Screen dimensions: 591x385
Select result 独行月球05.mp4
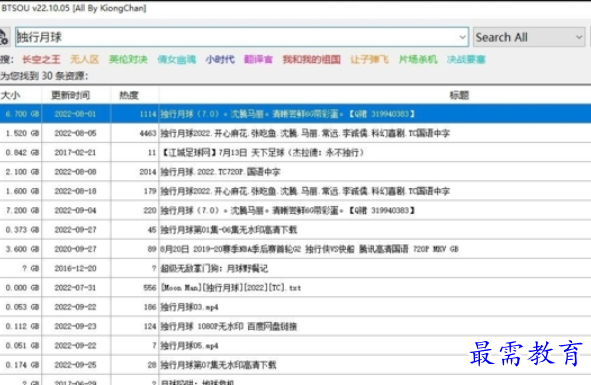point(296,345)
